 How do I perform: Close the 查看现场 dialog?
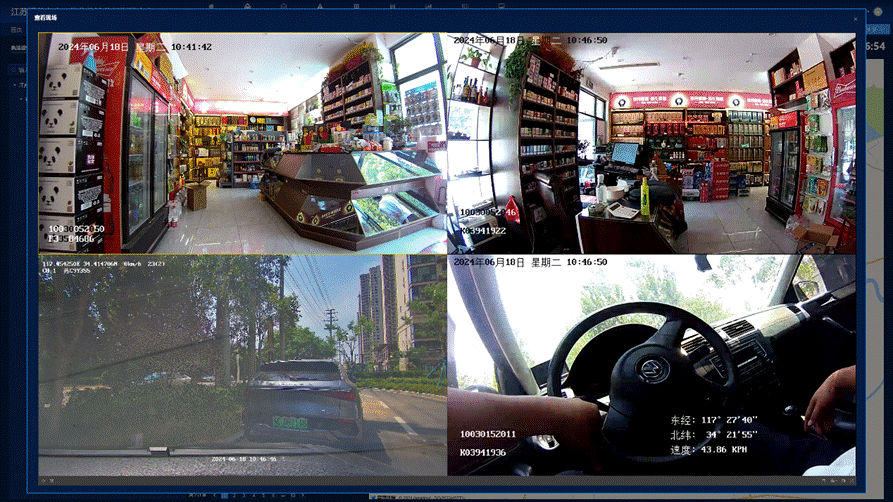click(855, 19)
